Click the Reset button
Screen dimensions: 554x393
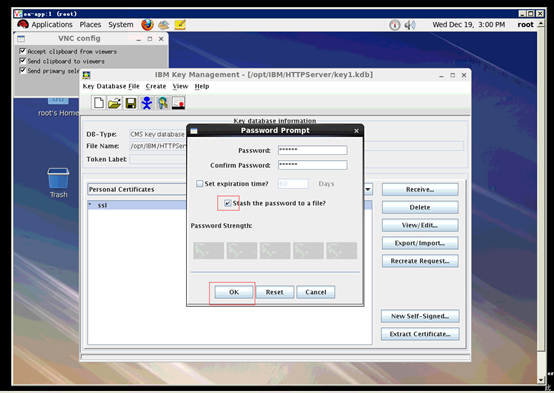click(275, 292)
